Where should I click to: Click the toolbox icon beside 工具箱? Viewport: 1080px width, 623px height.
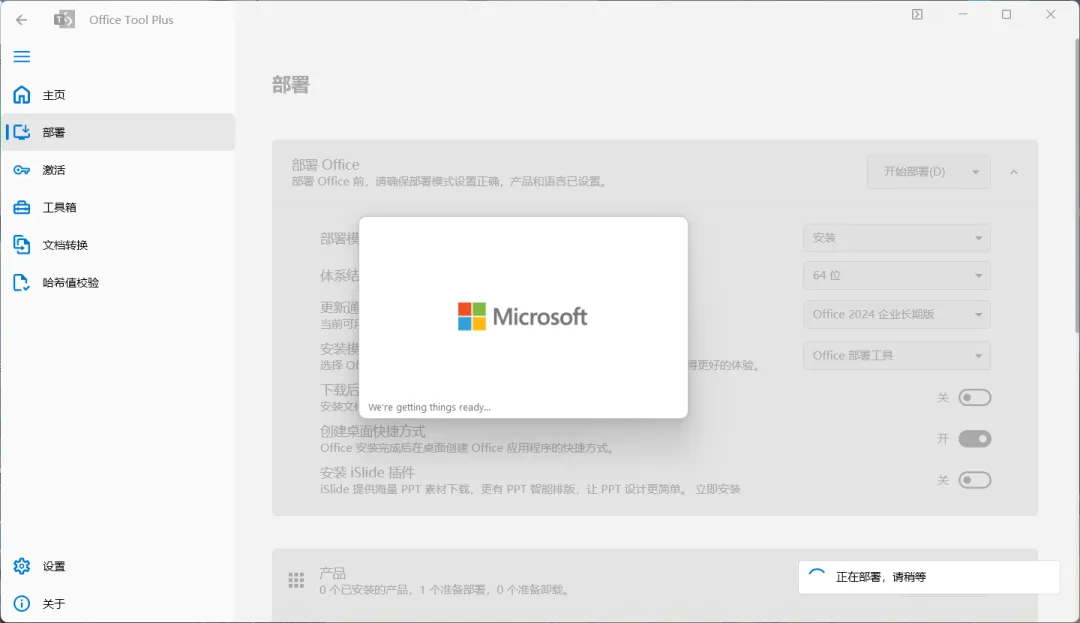click(22, 207)
